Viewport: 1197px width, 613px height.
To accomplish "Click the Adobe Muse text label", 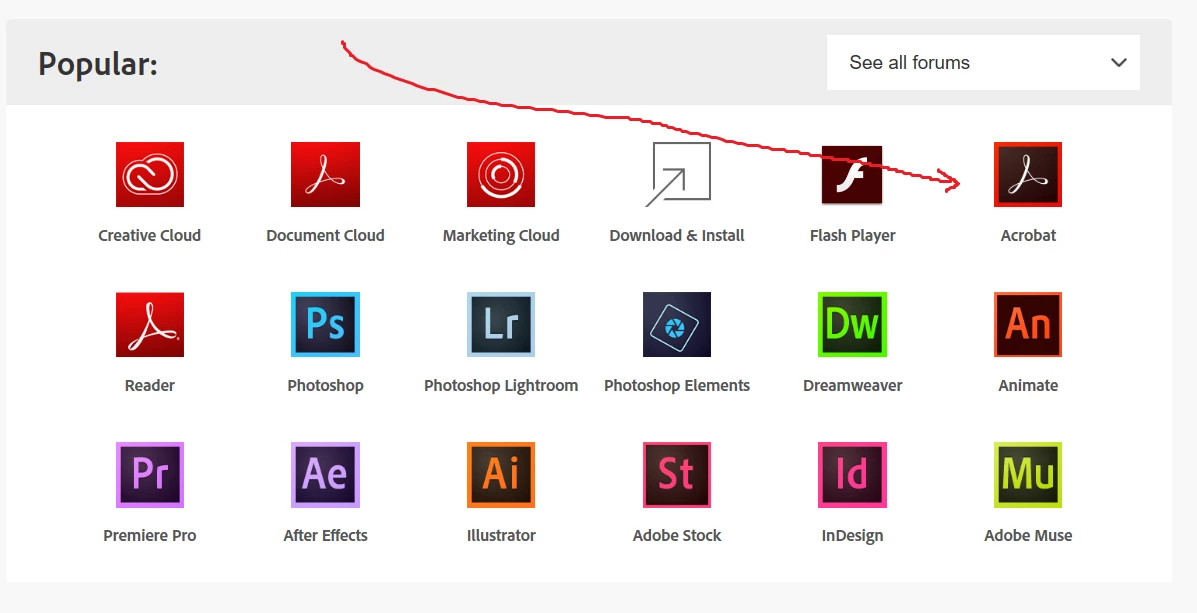I will click(1028, 536).
